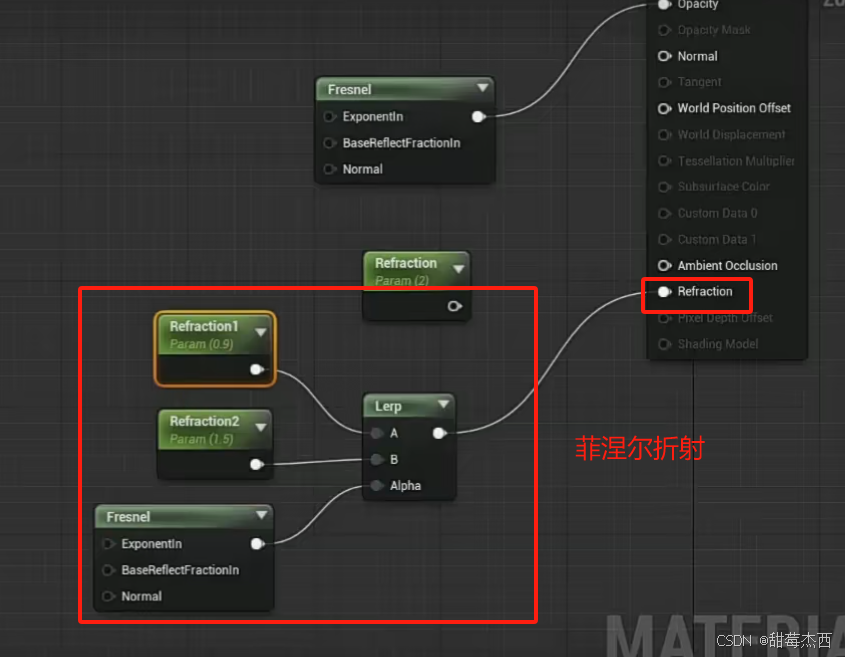Click Ambient Occlusion material pin

pos(664,265)
